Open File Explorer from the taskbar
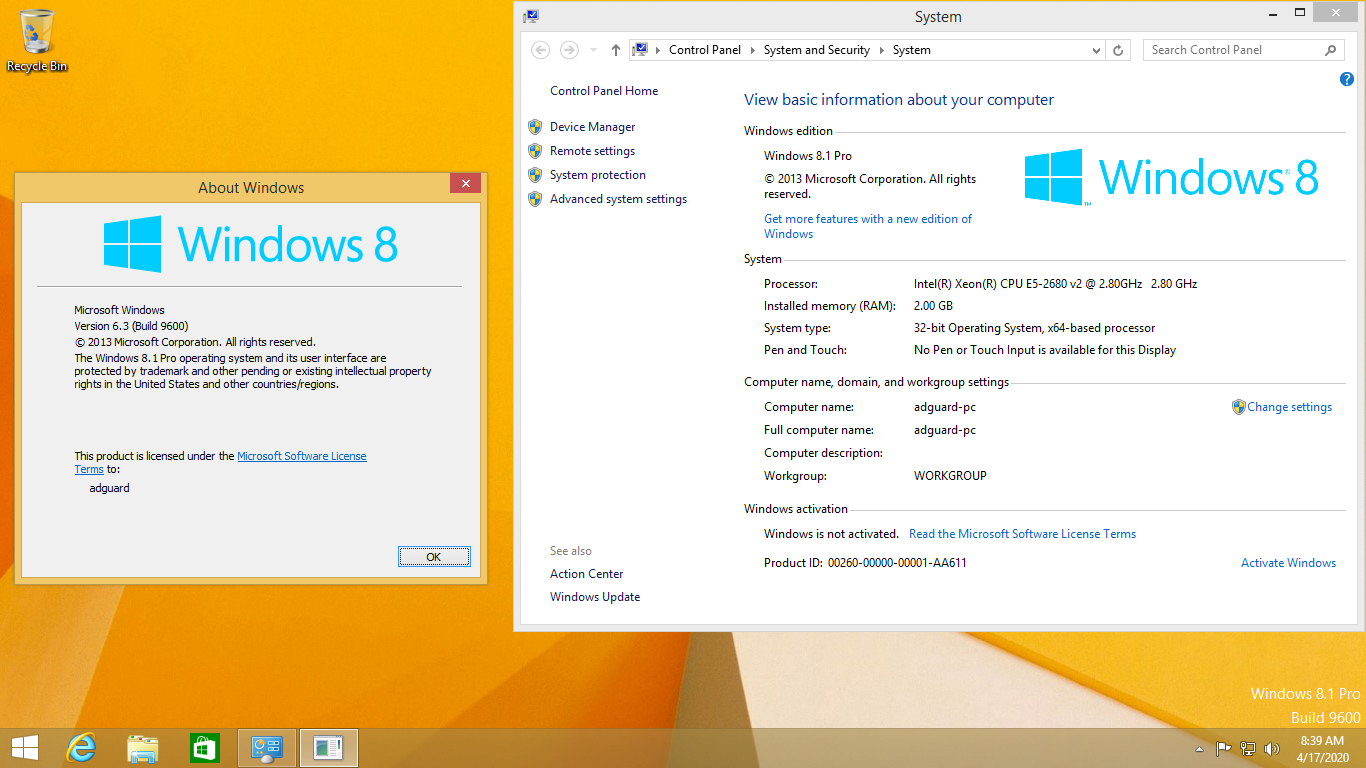The image size is (1366, 768). 143,747
